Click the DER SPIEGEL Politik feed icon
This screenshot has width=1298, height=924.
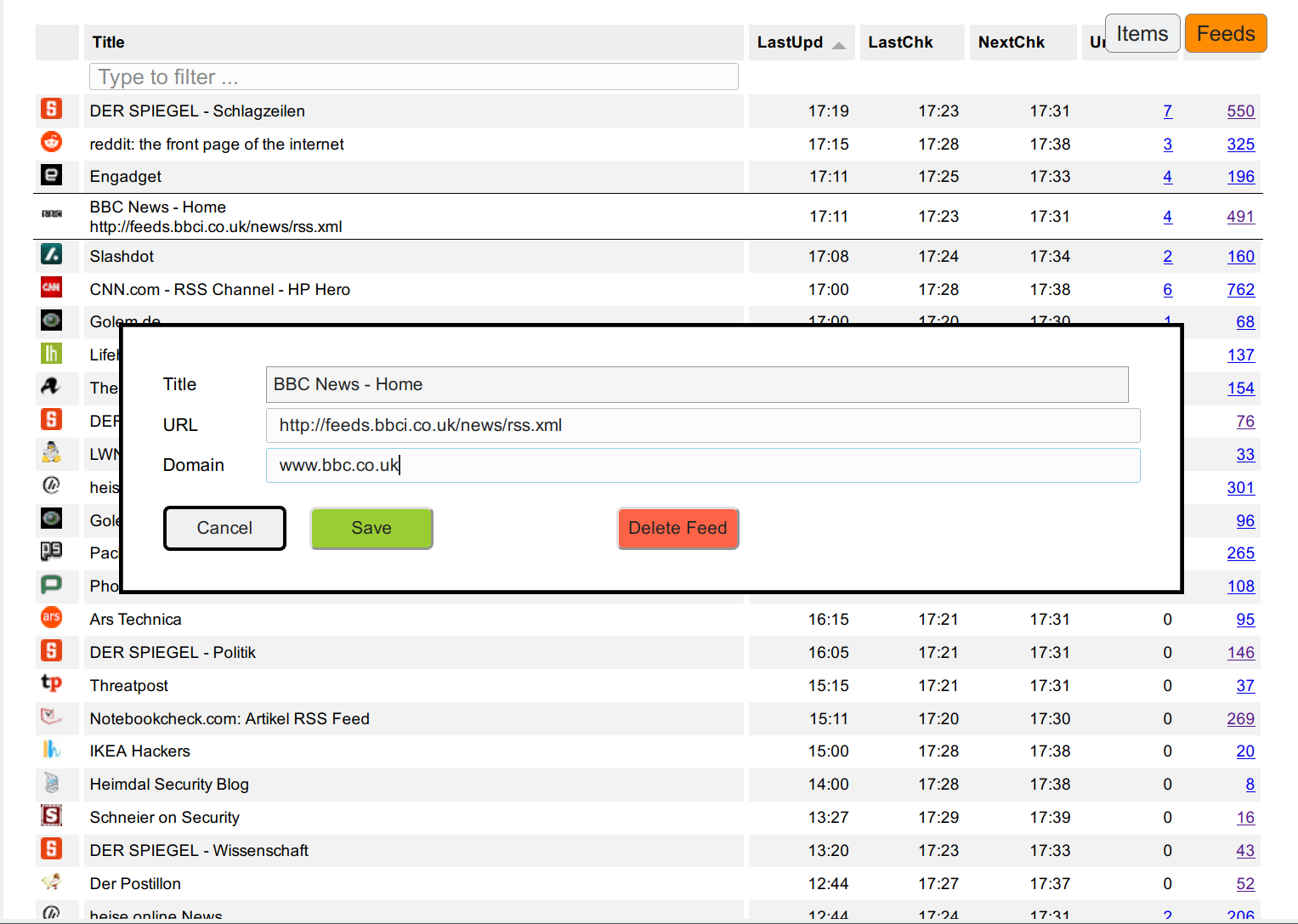point(52,650)
